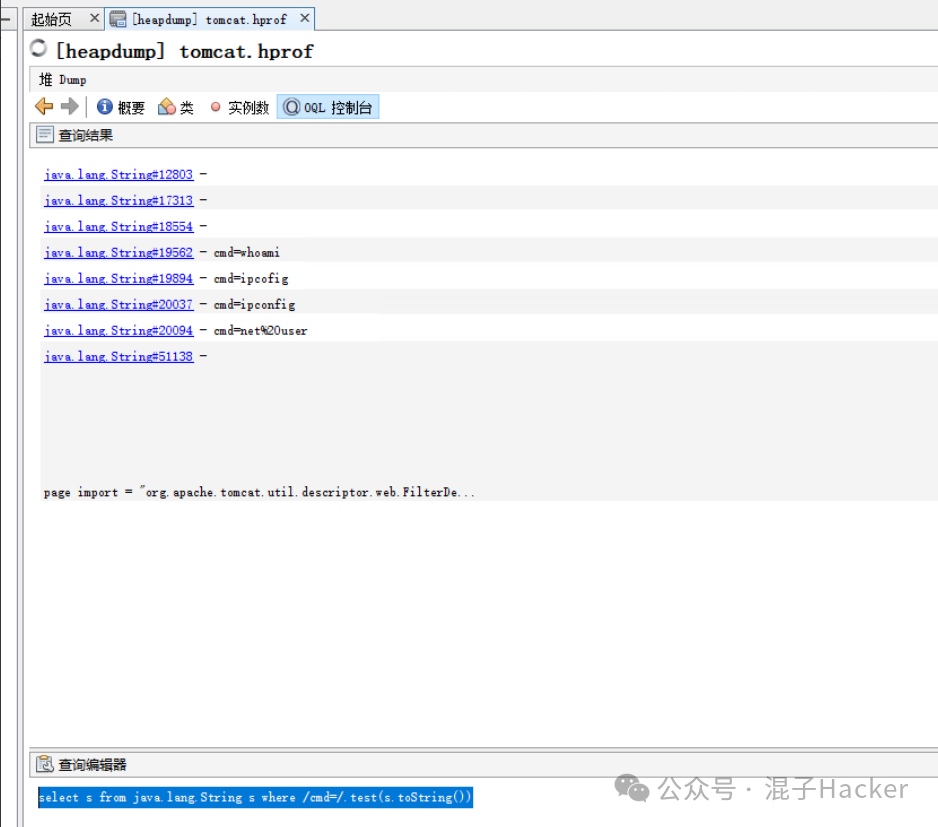Click the page import FilterDe... result text

(x=259, y=492)
